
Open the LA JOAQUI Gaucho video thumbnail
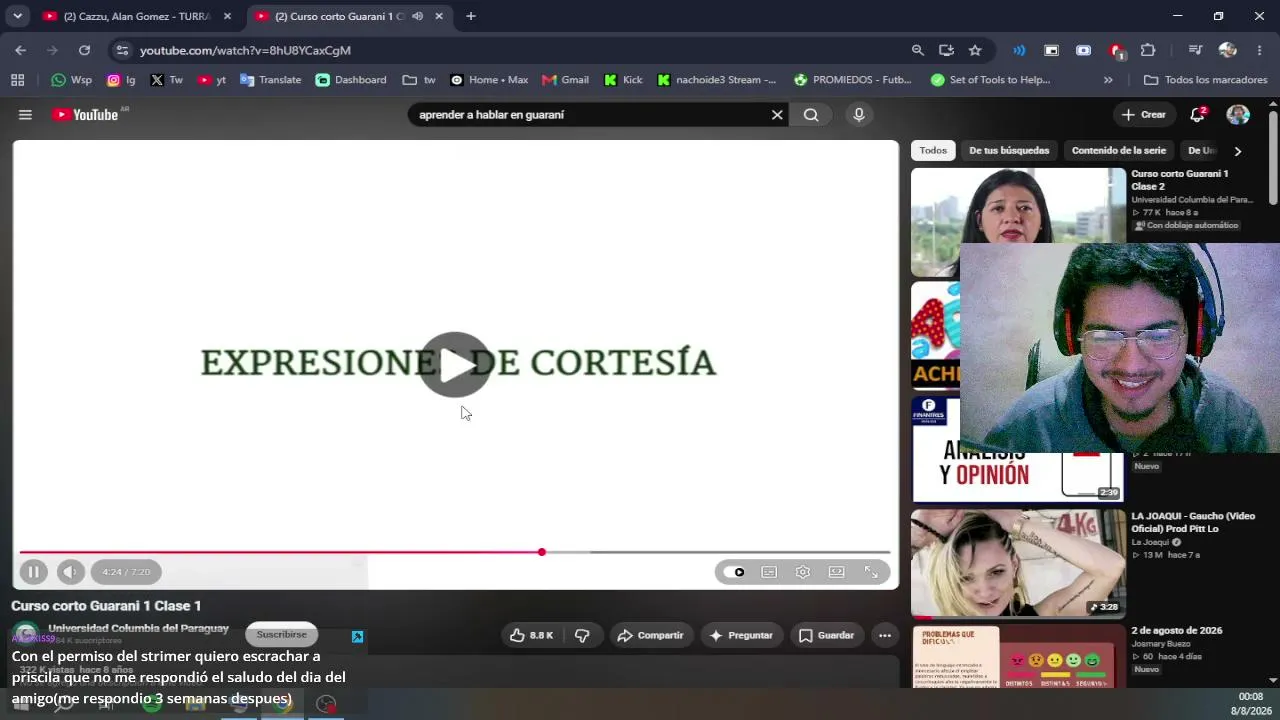click(1018, 563)
